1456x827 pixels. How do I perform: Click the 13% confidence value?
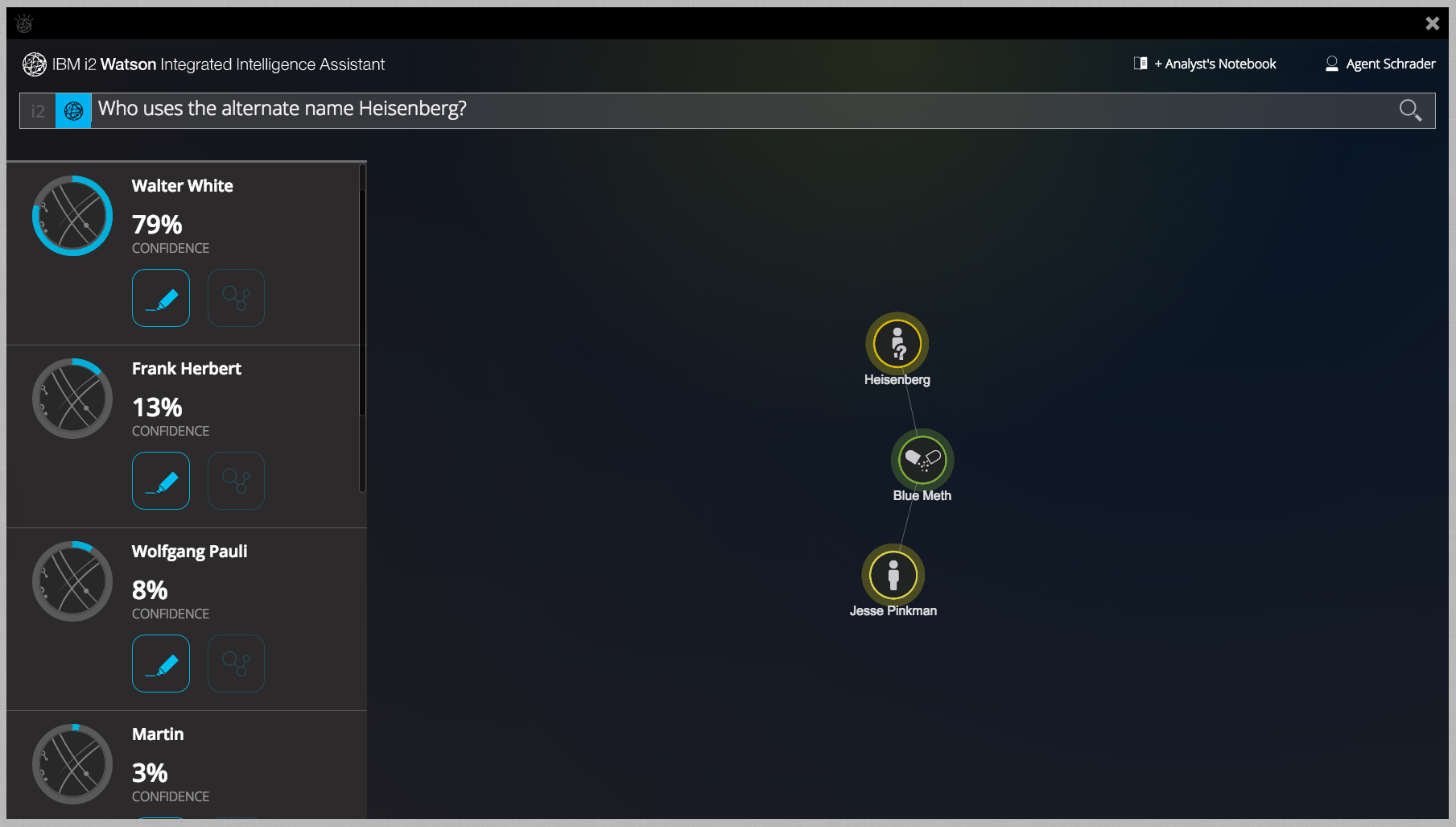pos(157,407)
